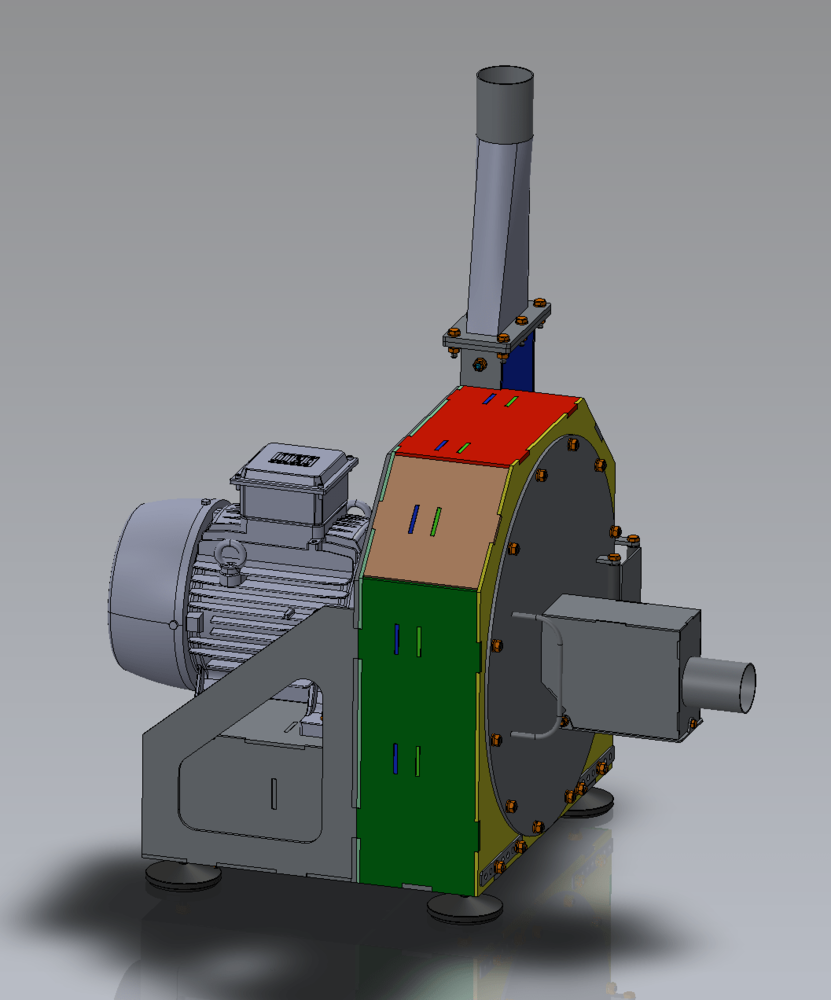
Task: Select the front center leveling foot
Action: point(463,906)
